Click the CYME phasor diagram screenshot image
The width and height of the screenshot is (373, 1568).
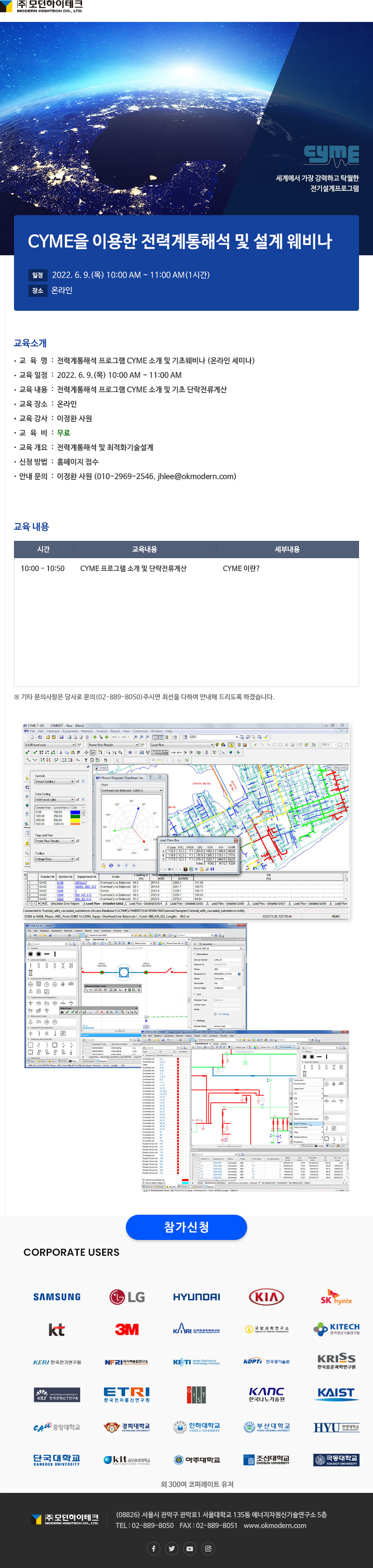pyautogui.click(x=186, y=821)
